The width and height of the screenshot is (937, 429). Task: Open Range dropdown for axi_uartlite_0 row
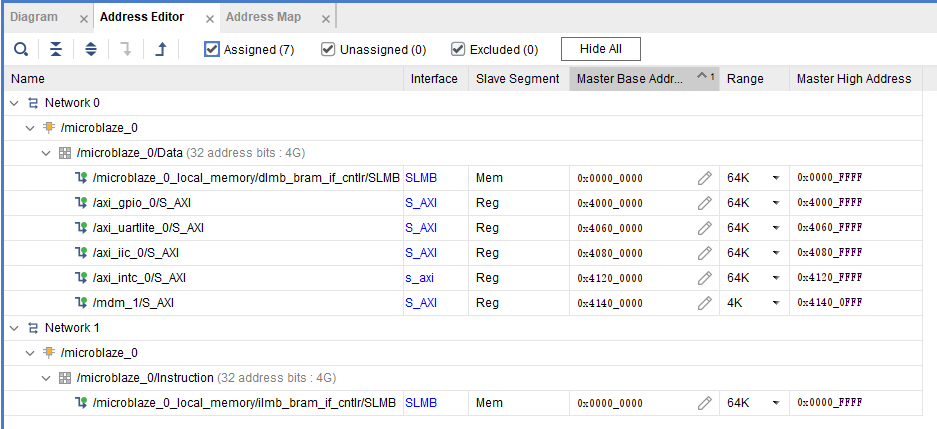pos(776,228)
